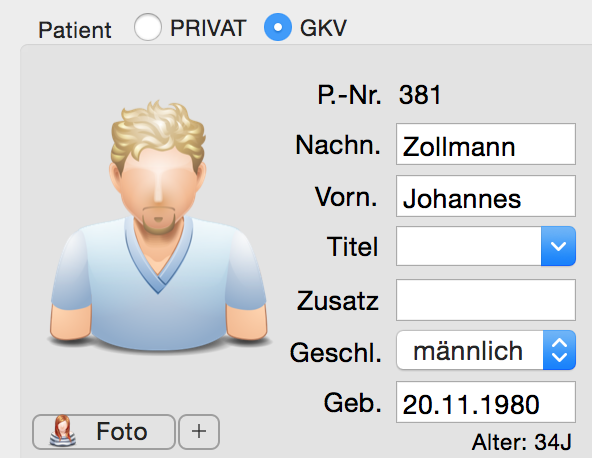Click inside the Titel combo box field
Image resolution: width=592 pixels, height=458 pixels.
(x=469, y=246)
